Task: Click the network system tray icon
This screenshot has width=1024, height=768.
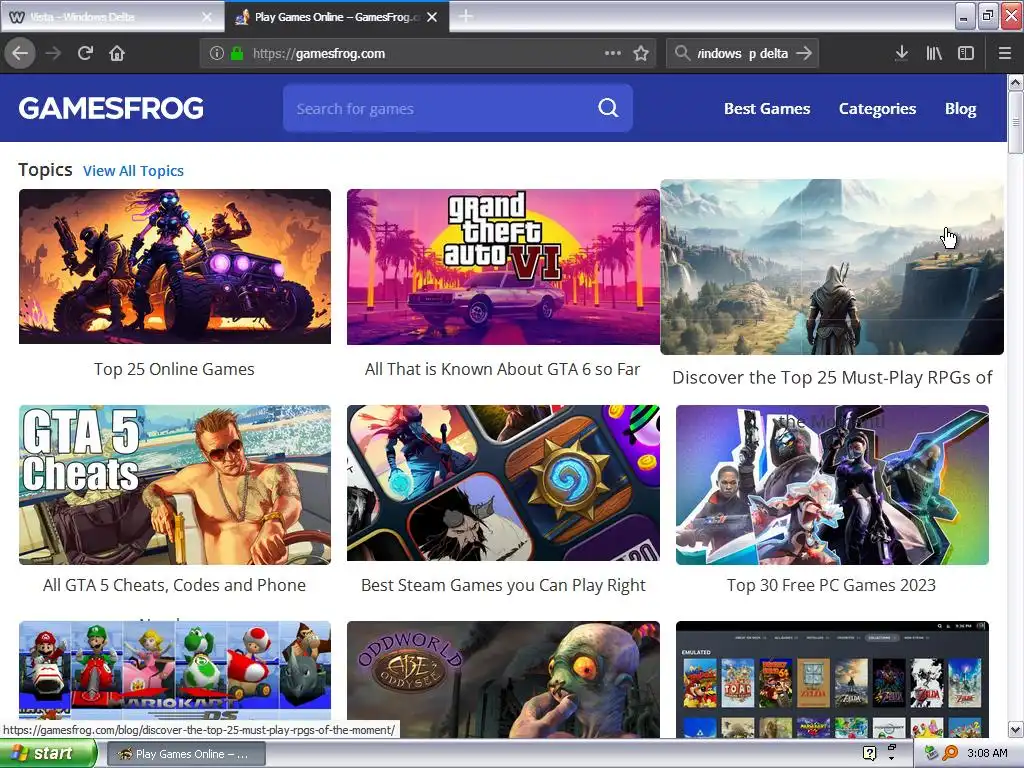Action: pyautogui.click(x=931, y=754)
